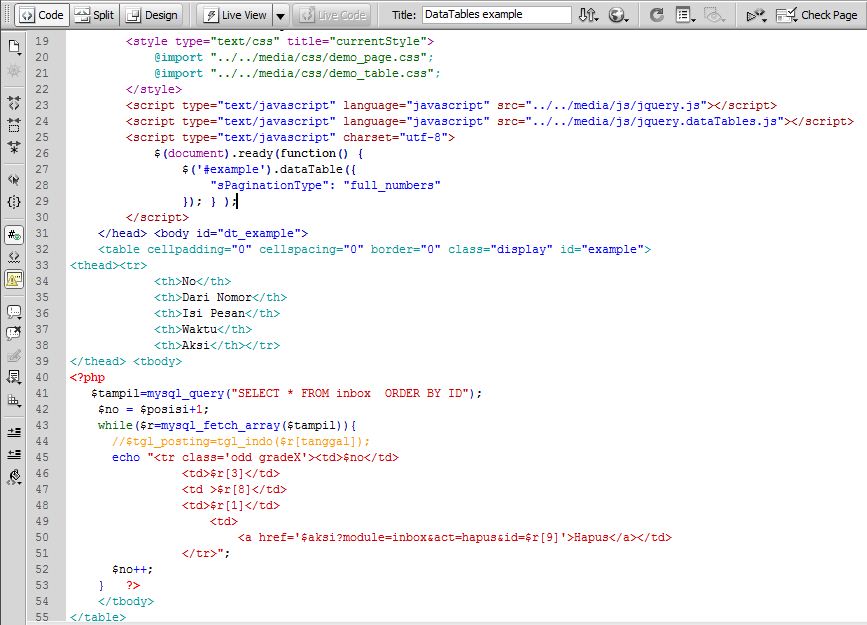Open the Format Source Code menu
The height and width of the screenshot is (625, 867).
(14, 477)
